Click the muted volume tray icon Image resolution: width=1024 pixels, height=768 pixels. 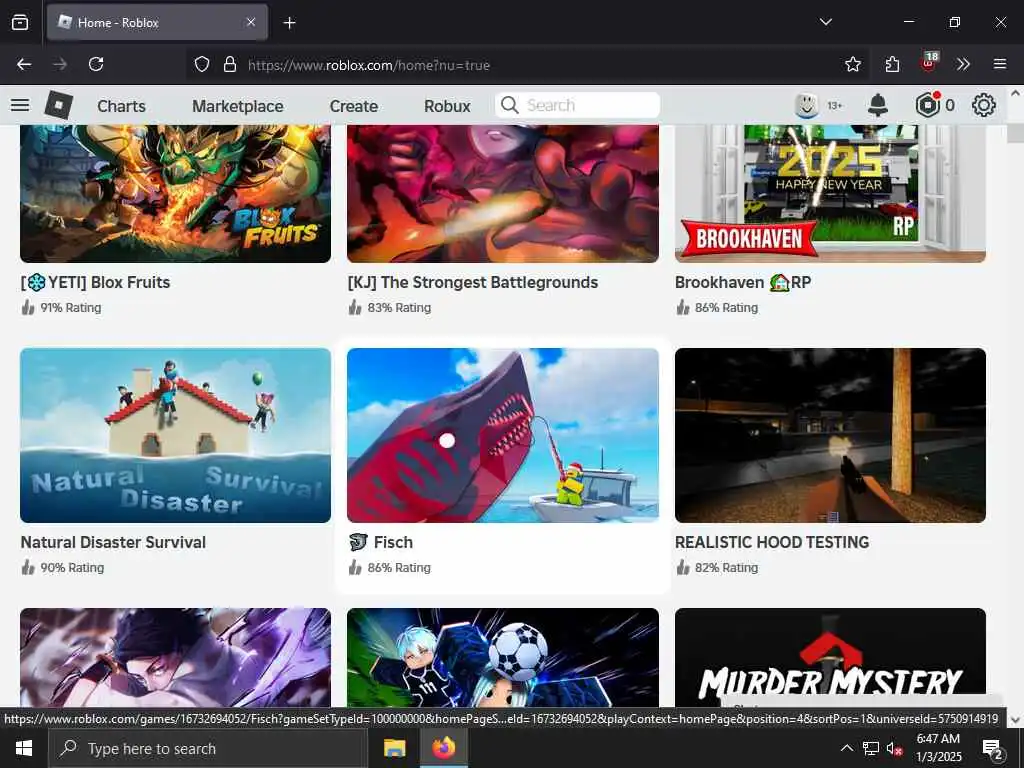[894, 748]
